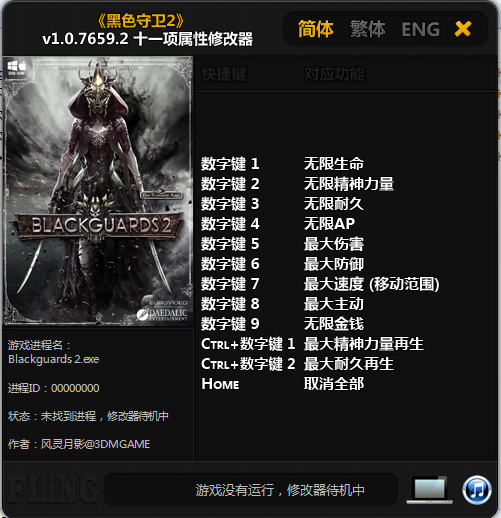Toggle 无限生命 cheat option
This screenshot has width=501, height=518.
[x=334, y=164]
